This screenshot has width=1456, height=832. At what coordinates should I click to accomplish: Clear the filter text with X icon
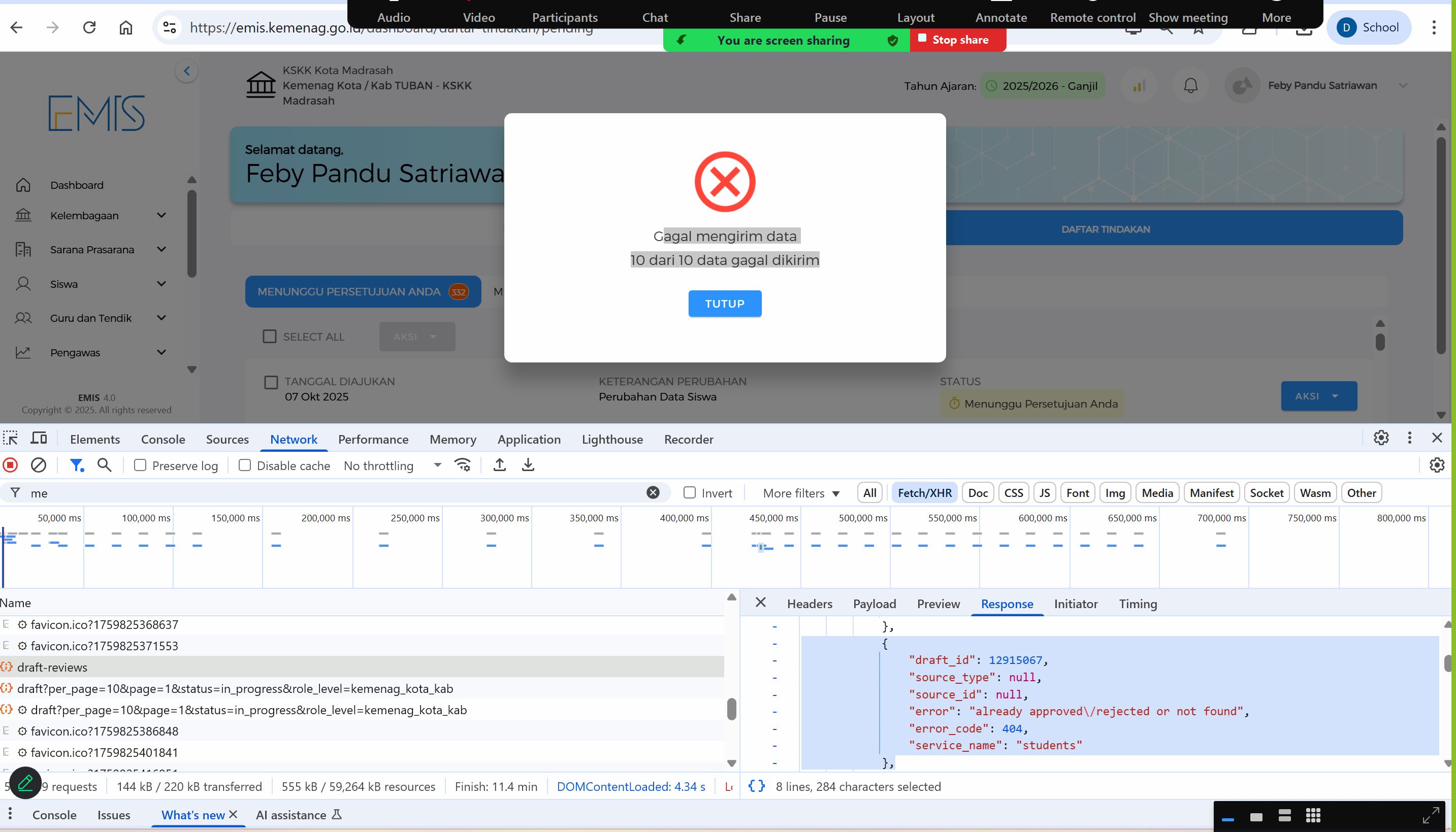point(653,492)
